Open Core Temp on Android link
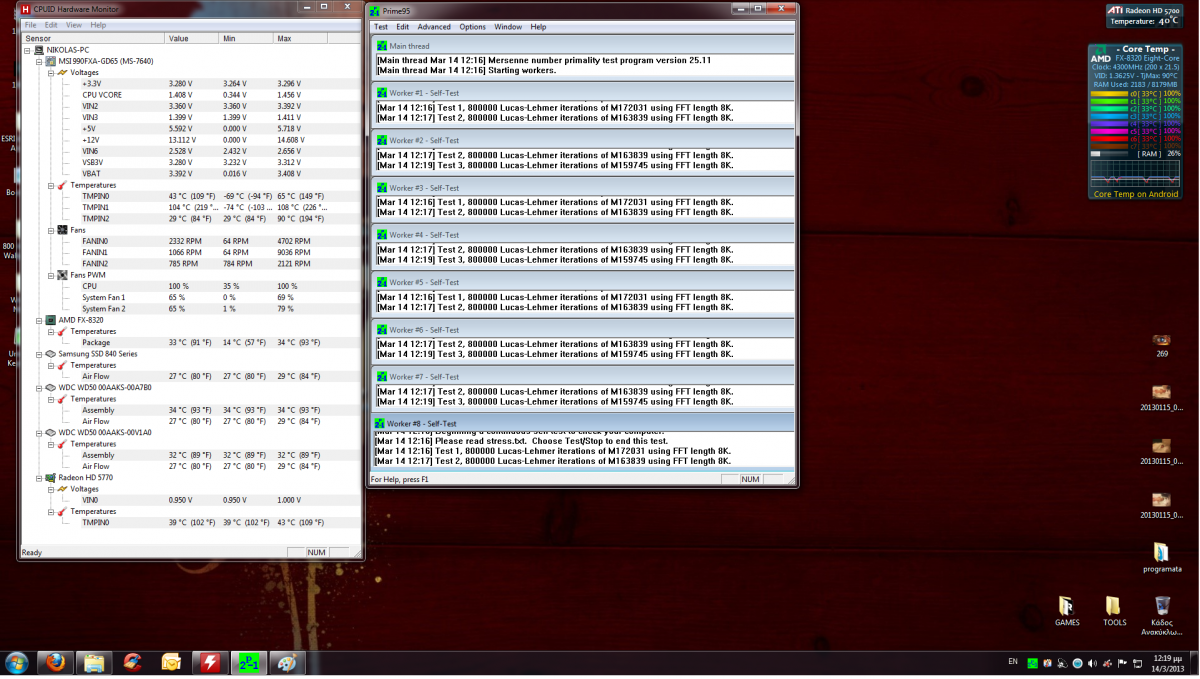This screenshot has height=679, width=1200. click(1135, 194)
